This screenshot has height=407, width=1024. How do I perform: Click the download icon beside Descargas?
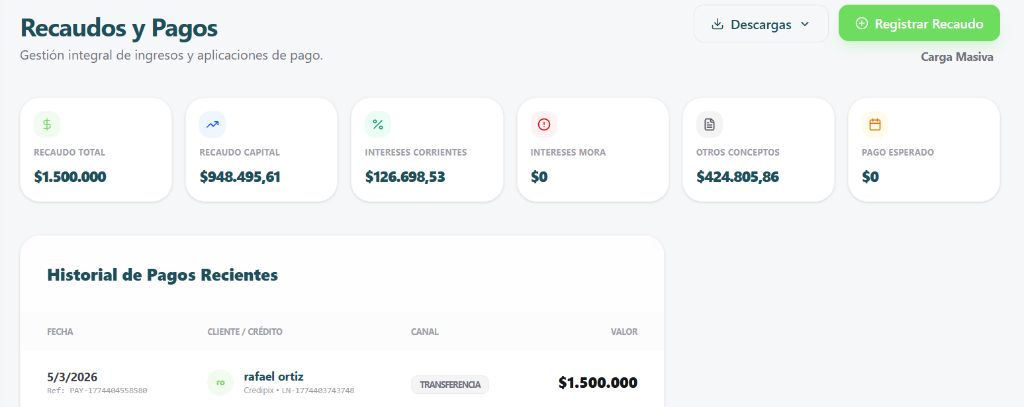click(x=717, y=24)
